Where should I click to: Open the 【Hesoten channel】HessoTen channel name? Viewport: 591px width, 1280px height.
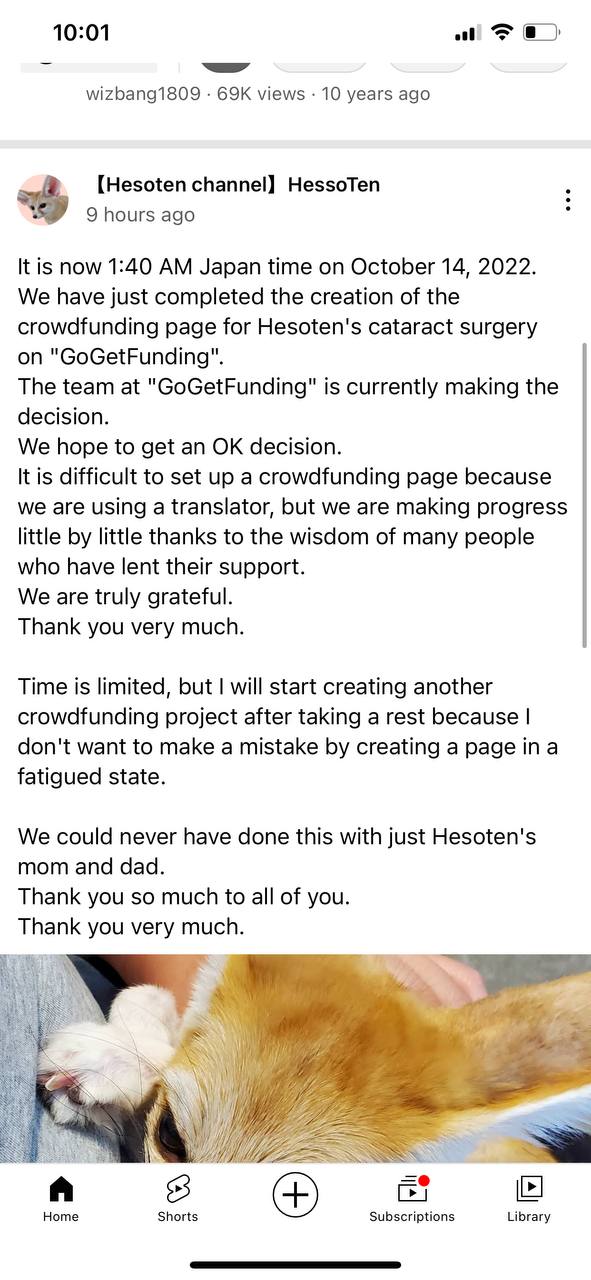coord(236,185)
